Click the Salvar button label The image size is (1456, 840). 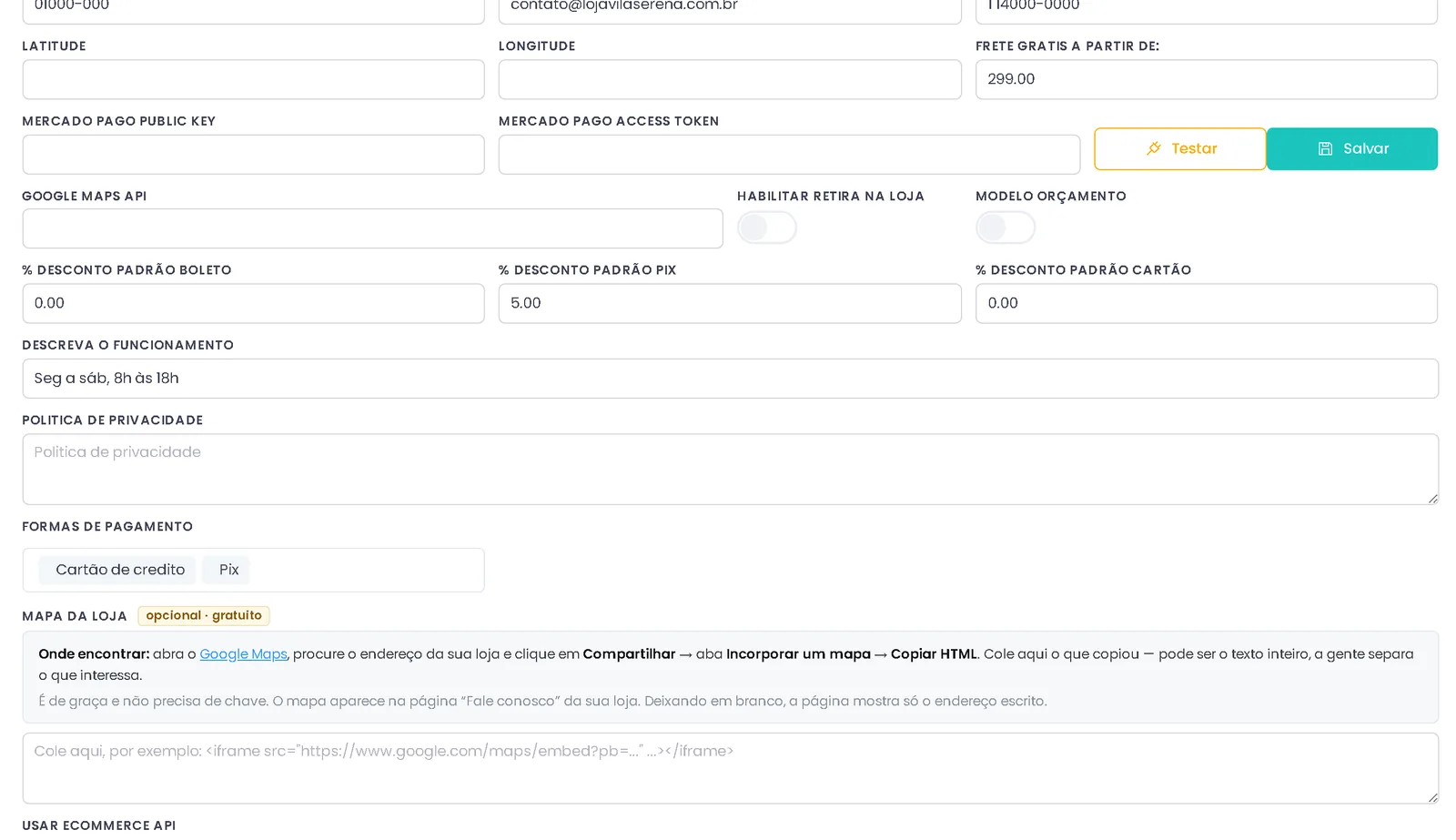click(x=1366, y=148)
